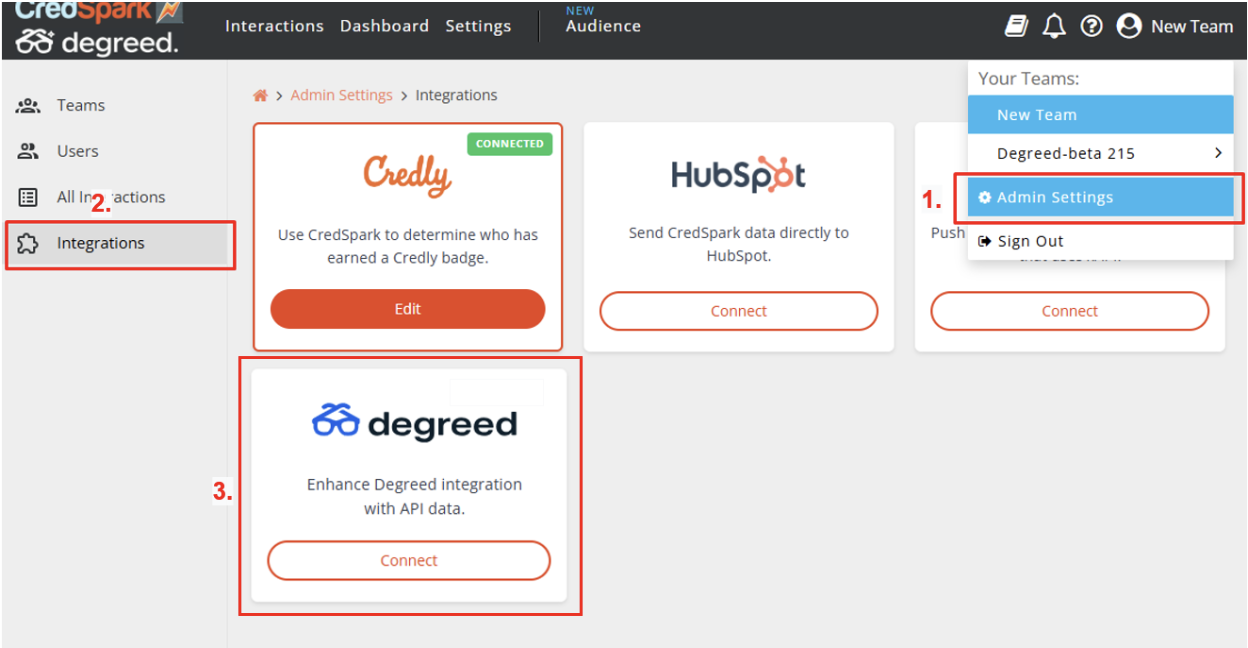Click the Admin Settings breadcrumb link
Image resolution: width=1248 pixels, height=648 pixels.
coord(341,95)
